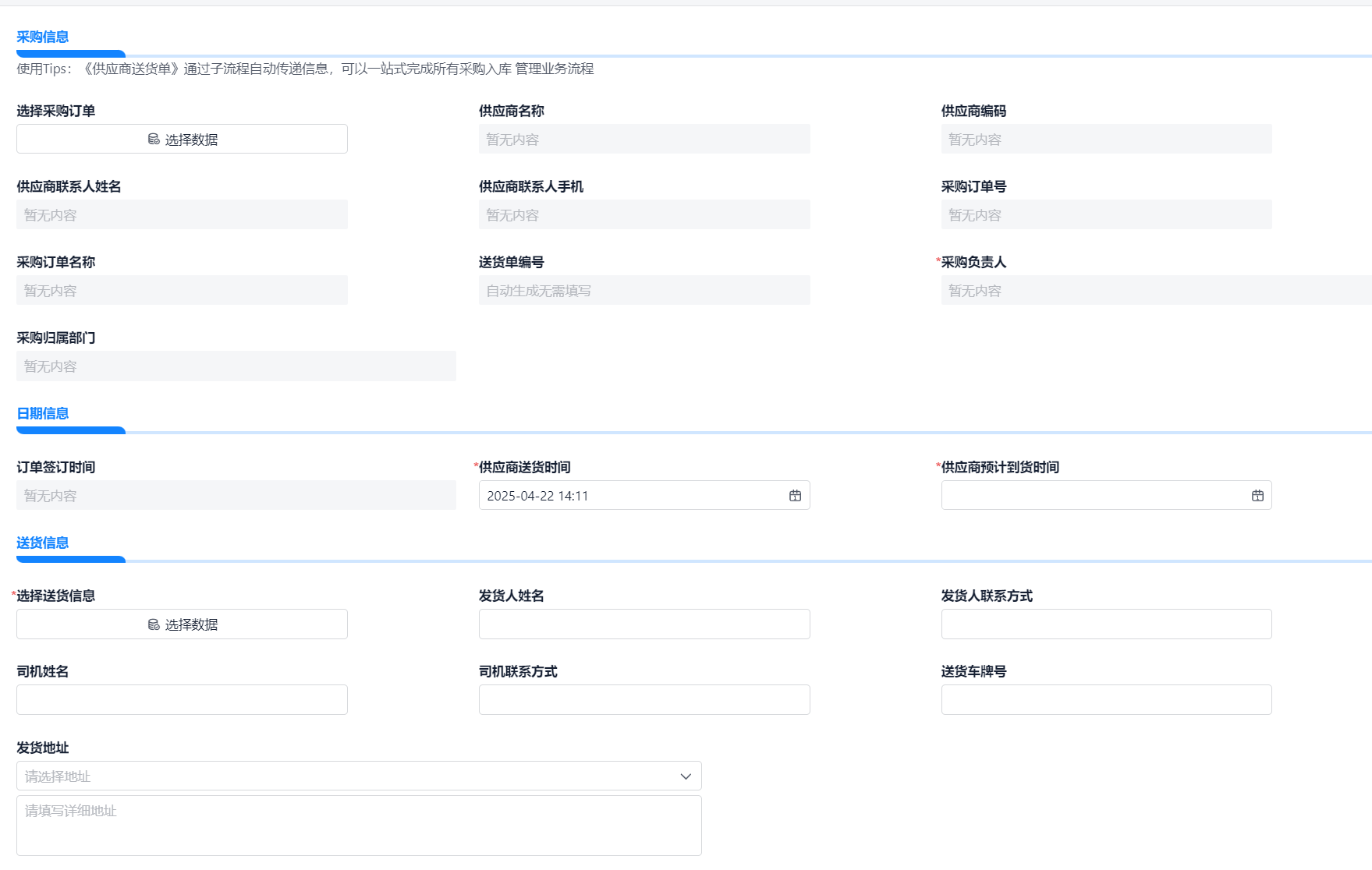Click the 请填写详细地址 text area
This screenshot has width=1372, height=870.
coord(359,826)
